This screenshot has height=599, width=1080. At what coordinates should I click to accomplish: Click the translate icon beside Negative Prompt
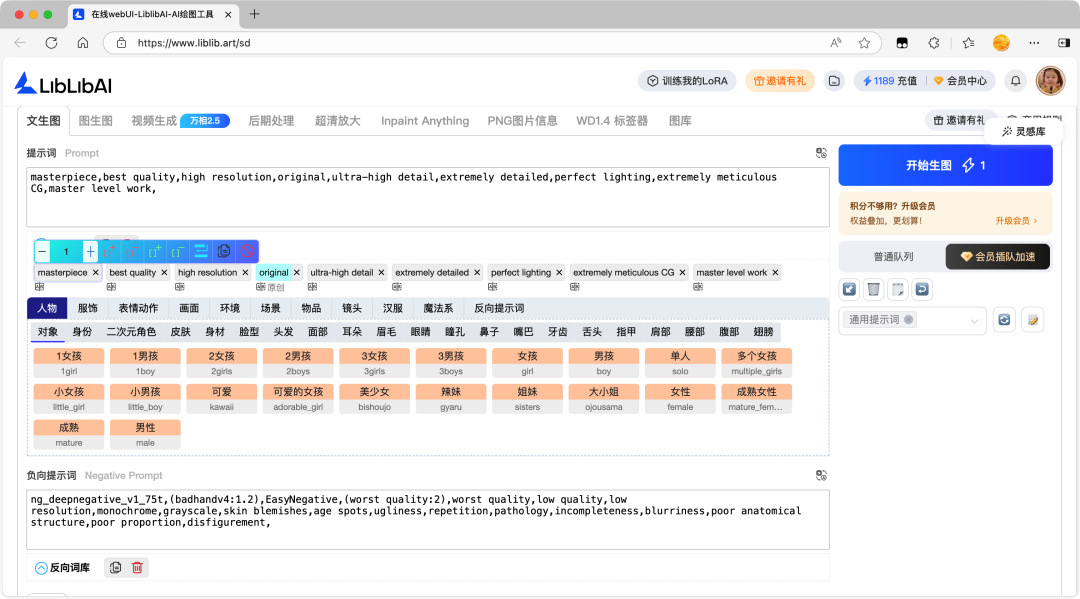click(821, 475)
